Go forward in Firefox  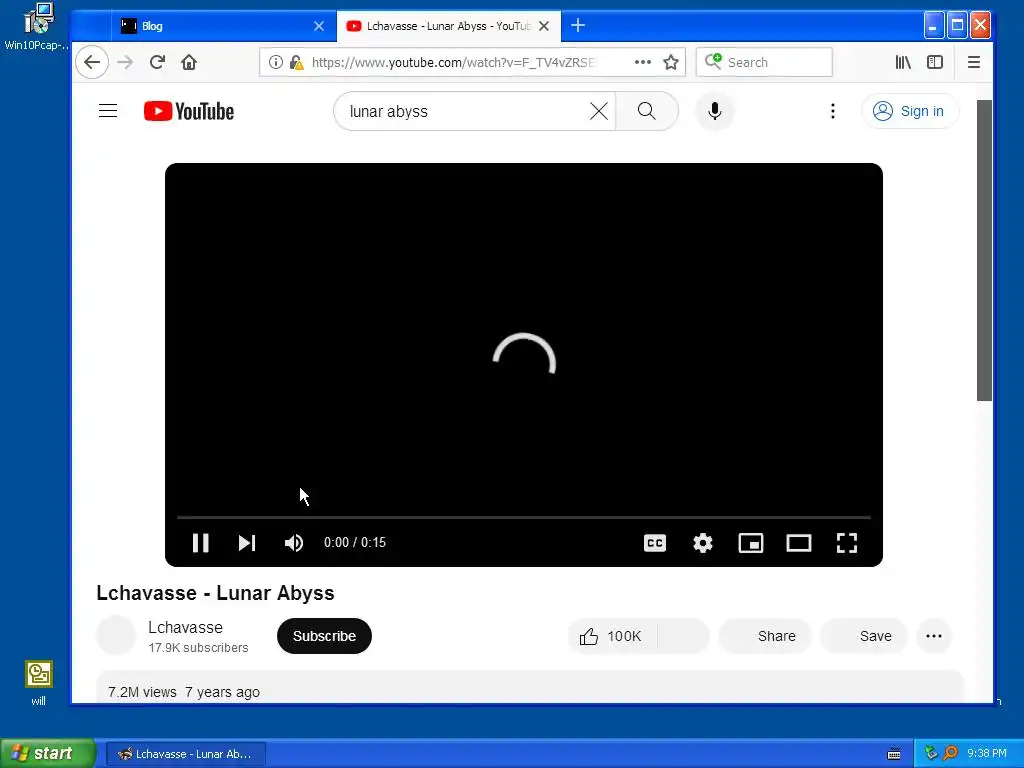[125, 62]
